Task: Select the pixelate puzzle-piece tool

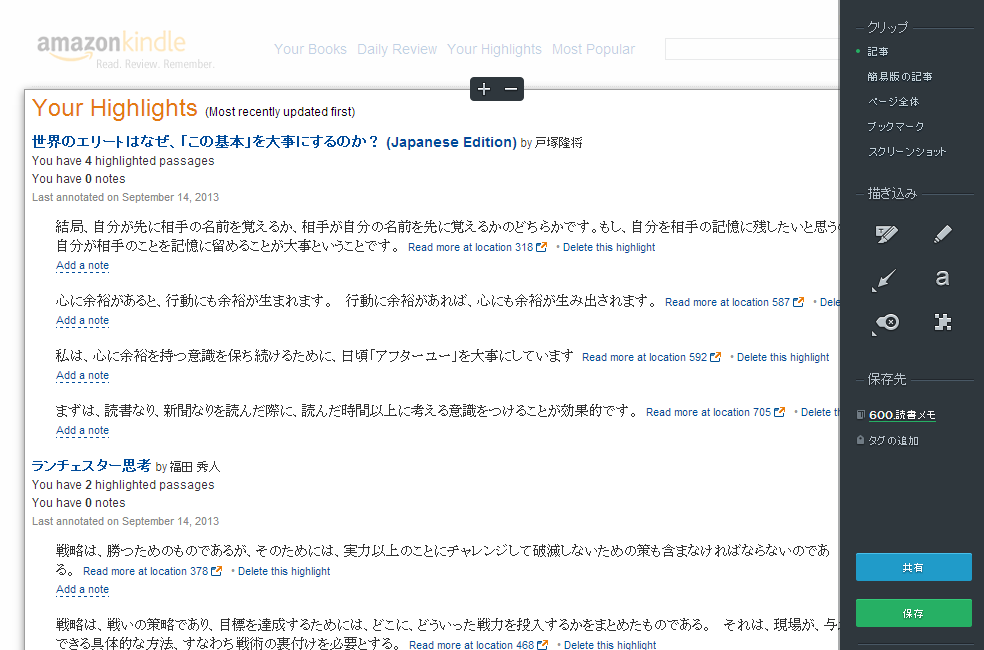Action: 943,322
